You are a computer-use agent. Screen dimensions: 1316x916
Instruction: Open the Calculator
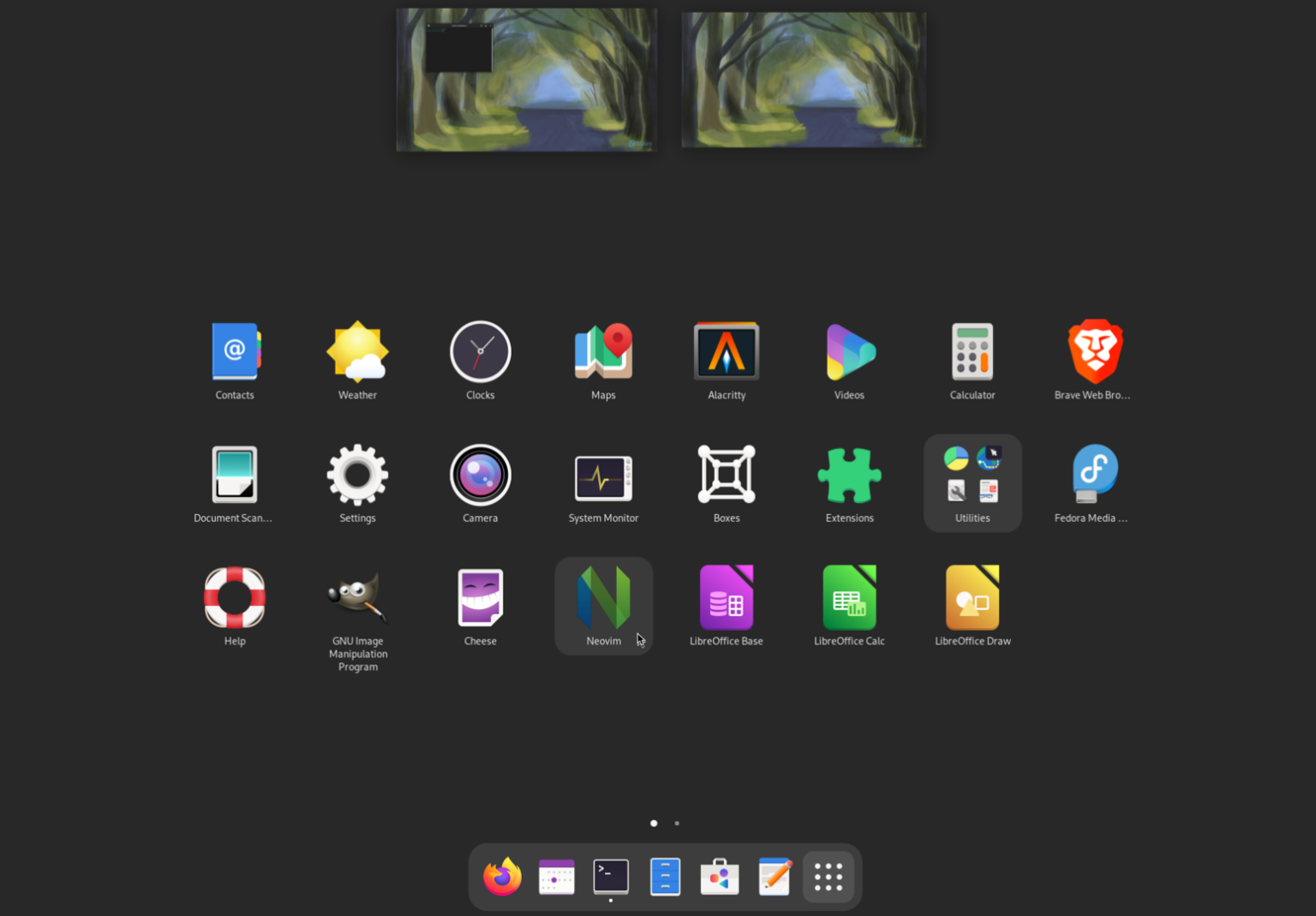[972, 351]
